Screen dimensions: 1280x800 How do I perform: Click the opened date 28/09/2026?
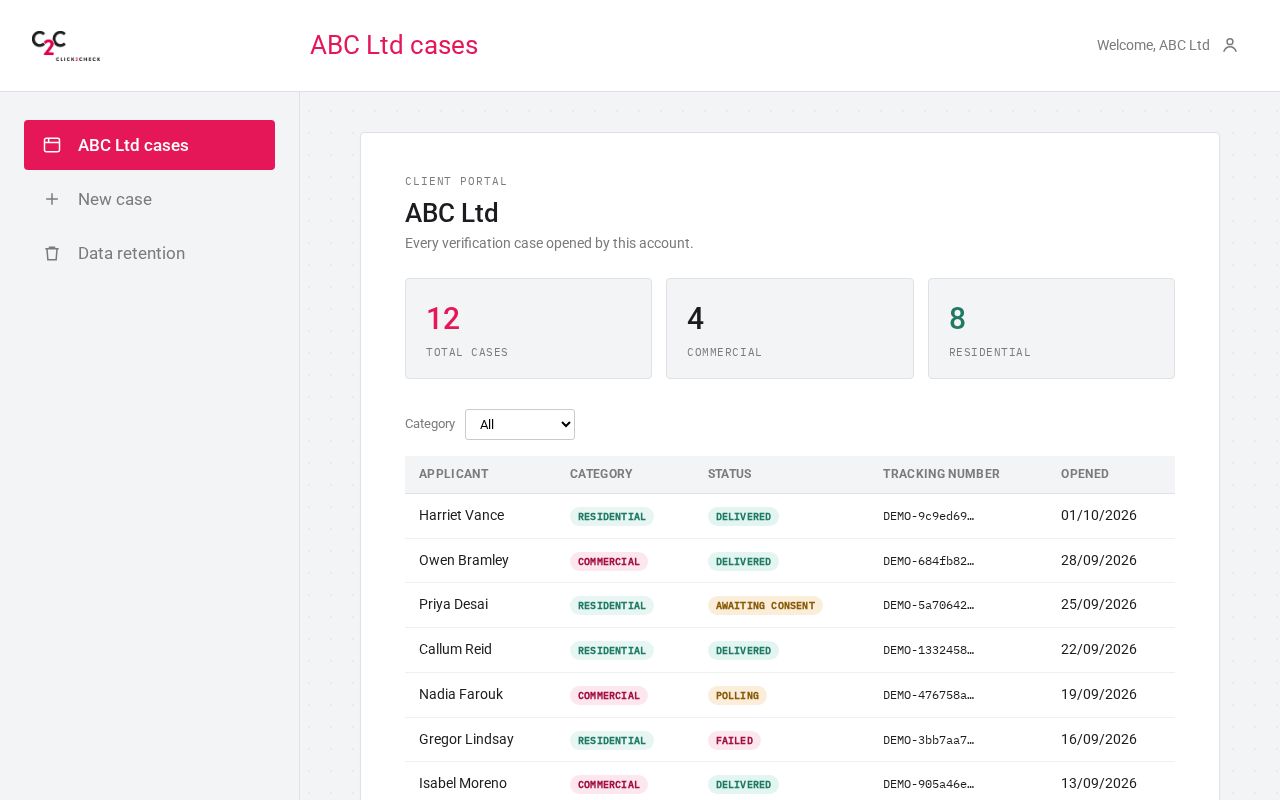coord(1099,560)
